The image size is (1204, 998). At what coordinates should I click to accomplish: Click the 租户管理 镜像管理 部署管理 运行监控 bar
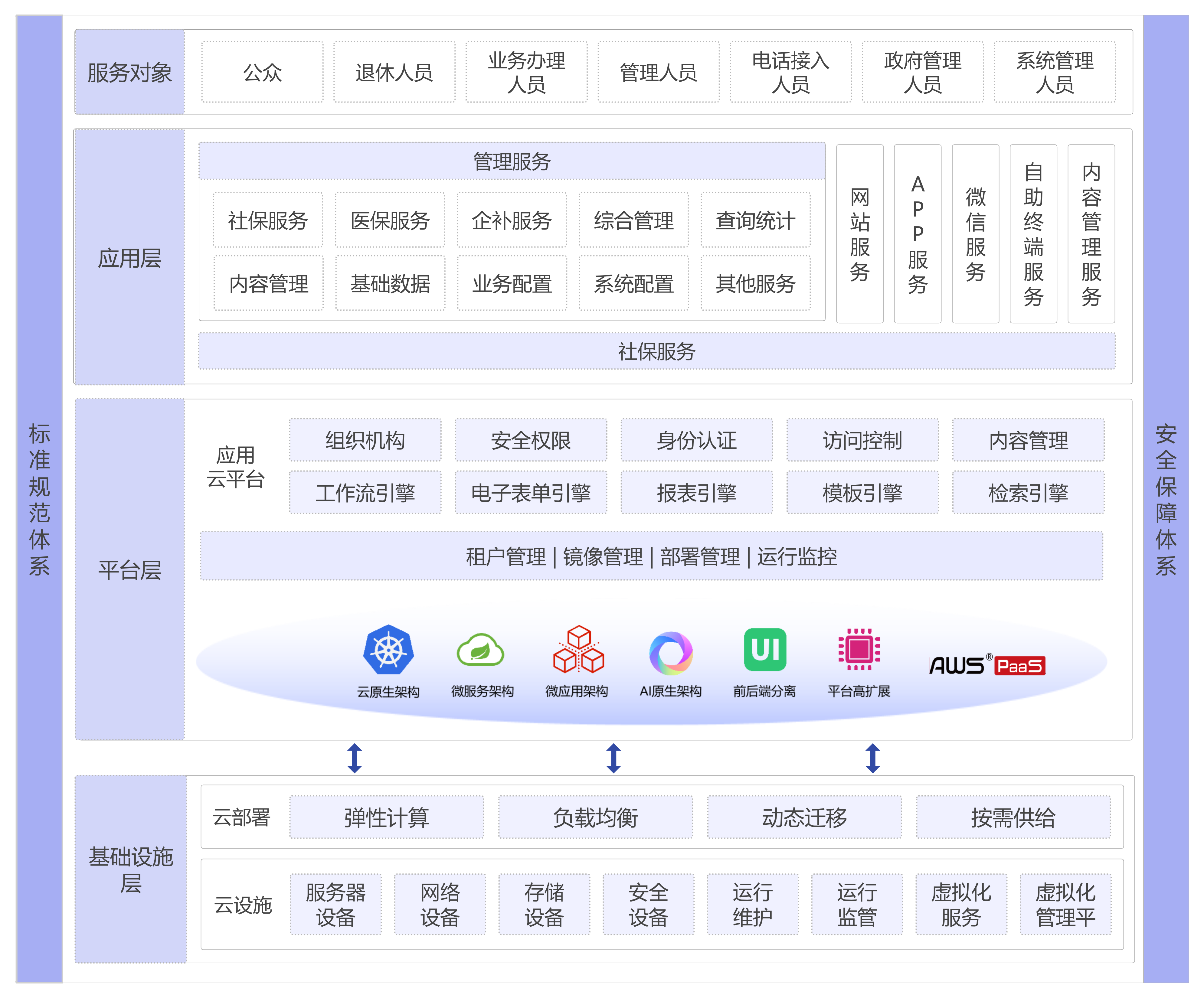click(651, 556)
